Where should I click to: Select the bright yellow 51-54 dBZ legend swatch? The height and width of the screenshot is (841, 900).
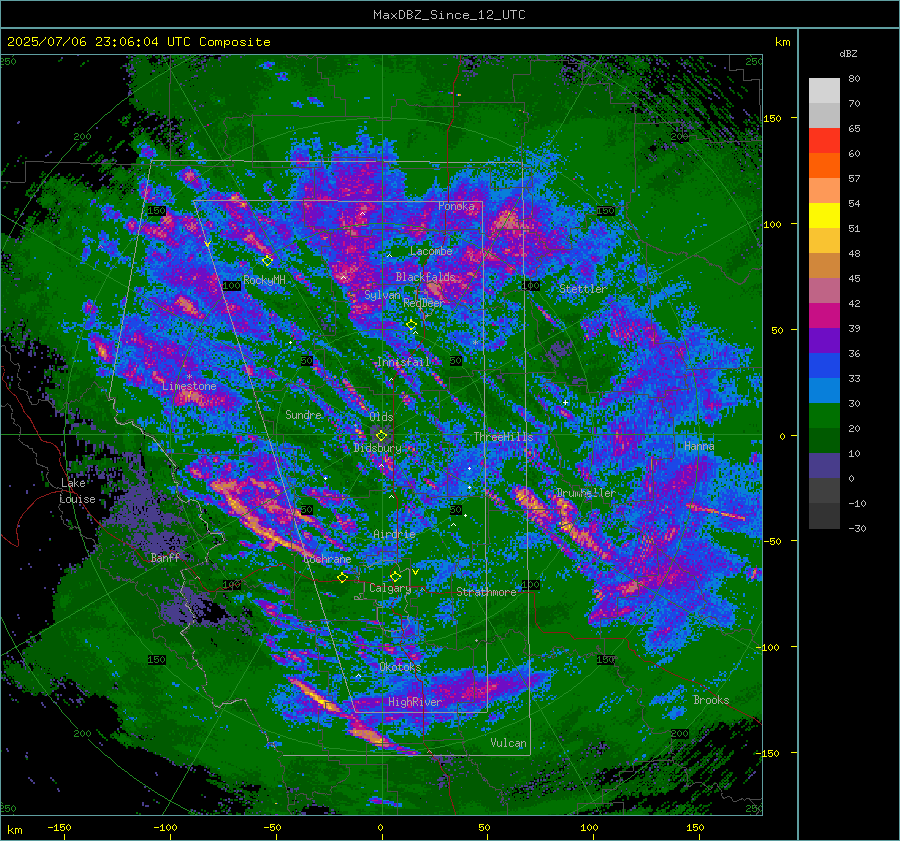tap(824, 216)
